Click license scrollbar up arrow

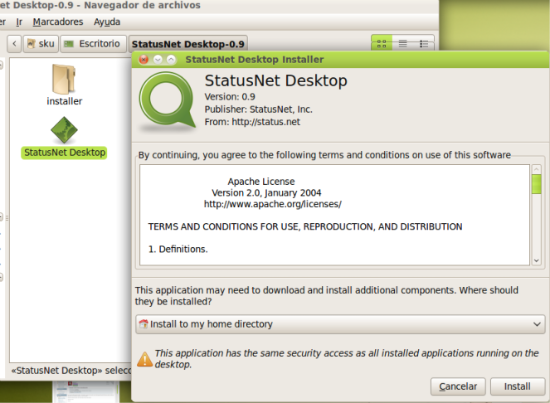point(536,169)
